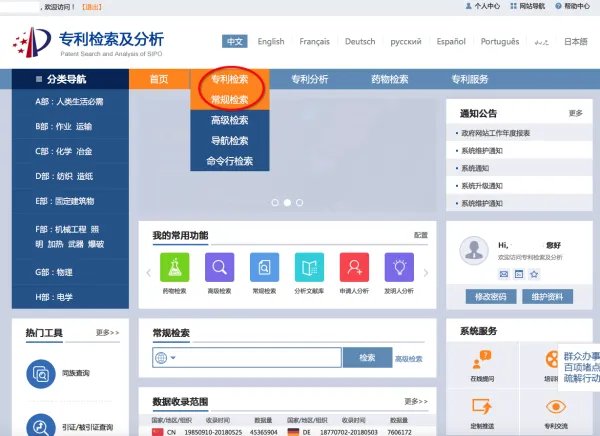Open 帮助中心 in the top bar
Screen dimensions: 600x436
point(572,6)
